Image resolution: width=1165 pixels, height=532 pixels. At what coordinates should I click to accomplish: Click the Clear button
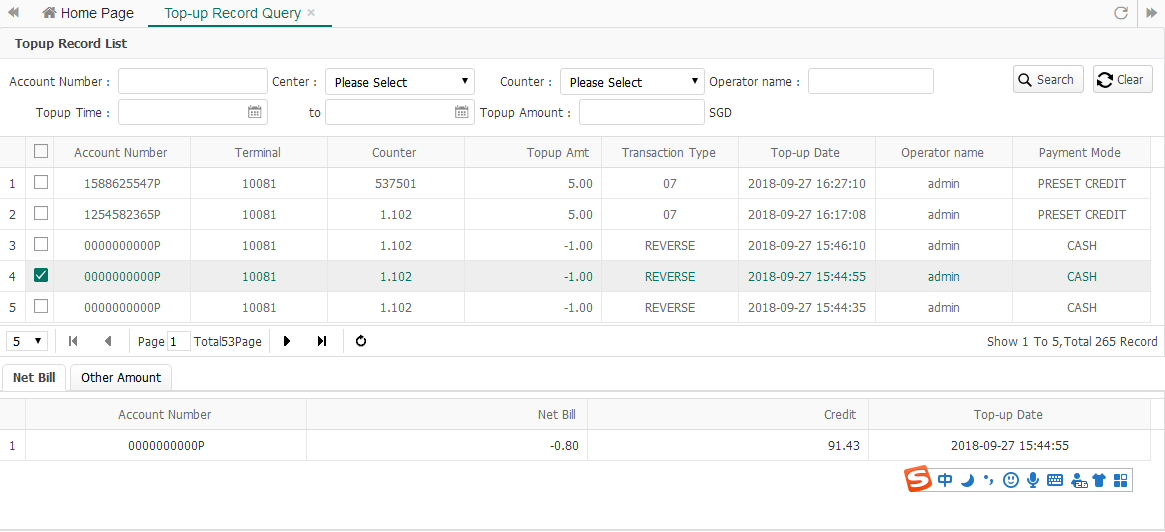tap(1122, 80)
